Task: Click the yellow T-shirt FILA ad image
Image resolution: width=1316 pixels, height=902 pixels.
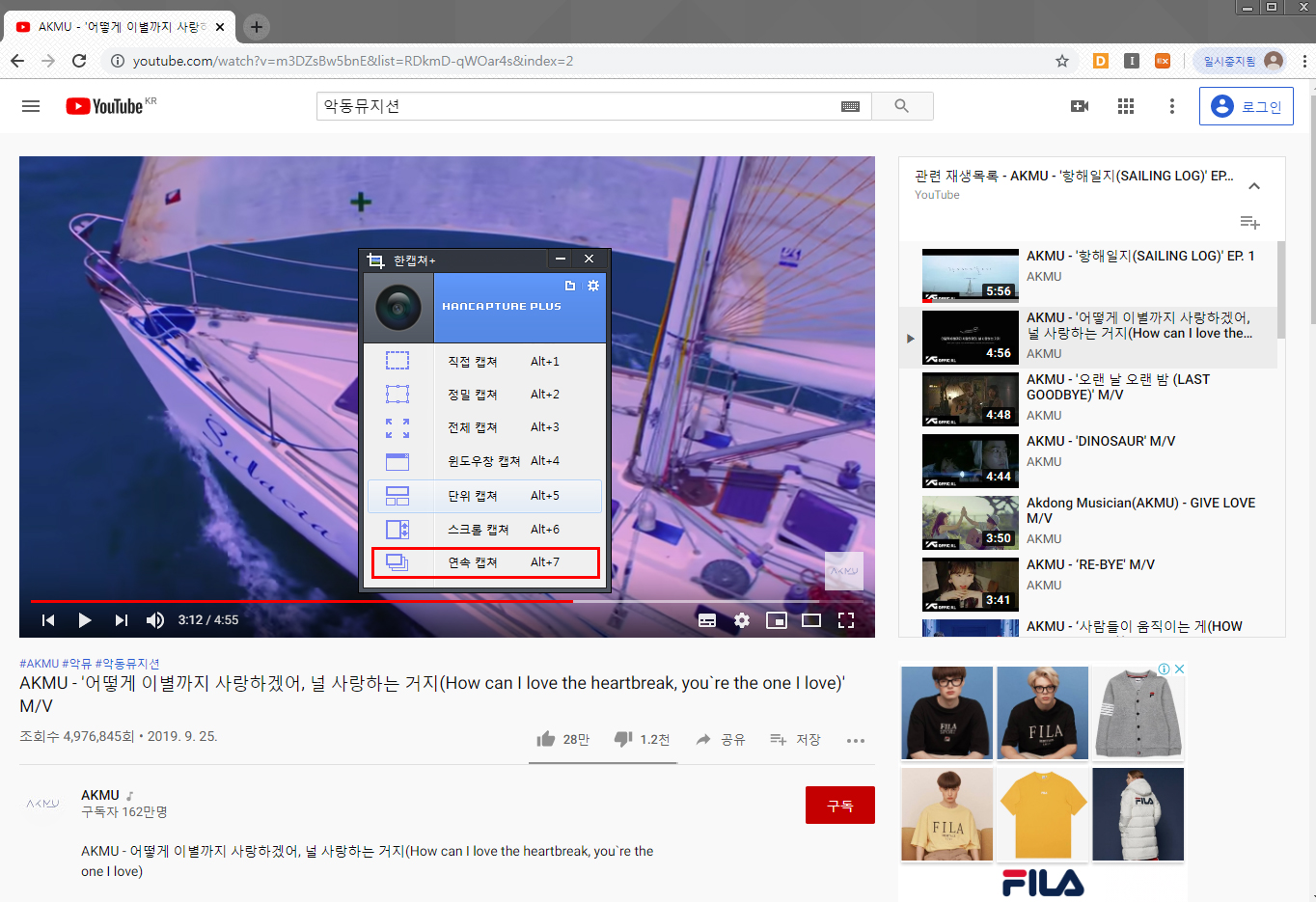Action: pos(1042,814)
